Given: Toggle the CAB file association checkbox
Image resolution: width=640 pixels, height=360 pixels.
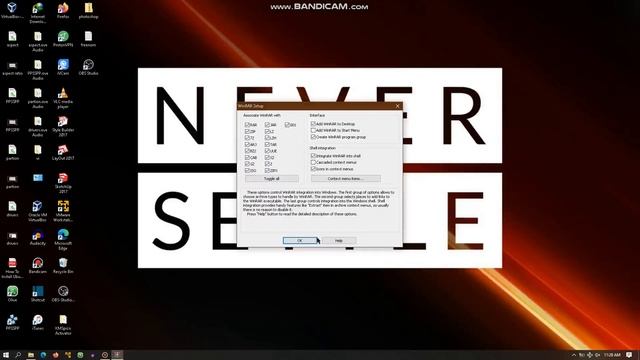Looking at the screenshot, I should [x=247, y=157].
